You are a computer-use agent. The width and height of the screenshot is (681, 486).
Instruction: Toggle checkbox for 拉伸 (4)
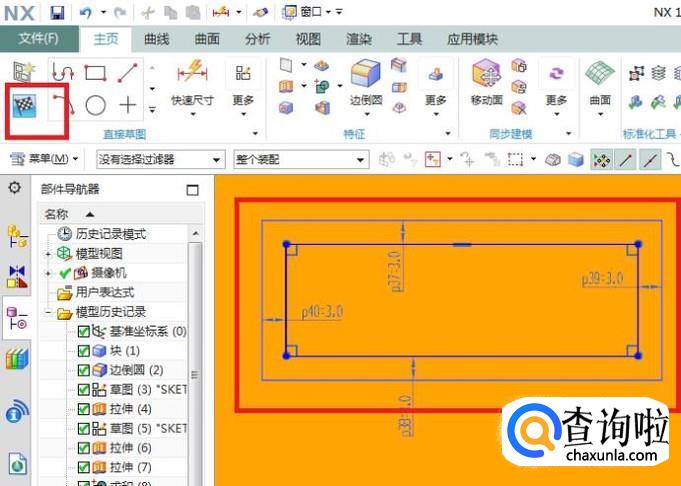click(x=83, y=409)
